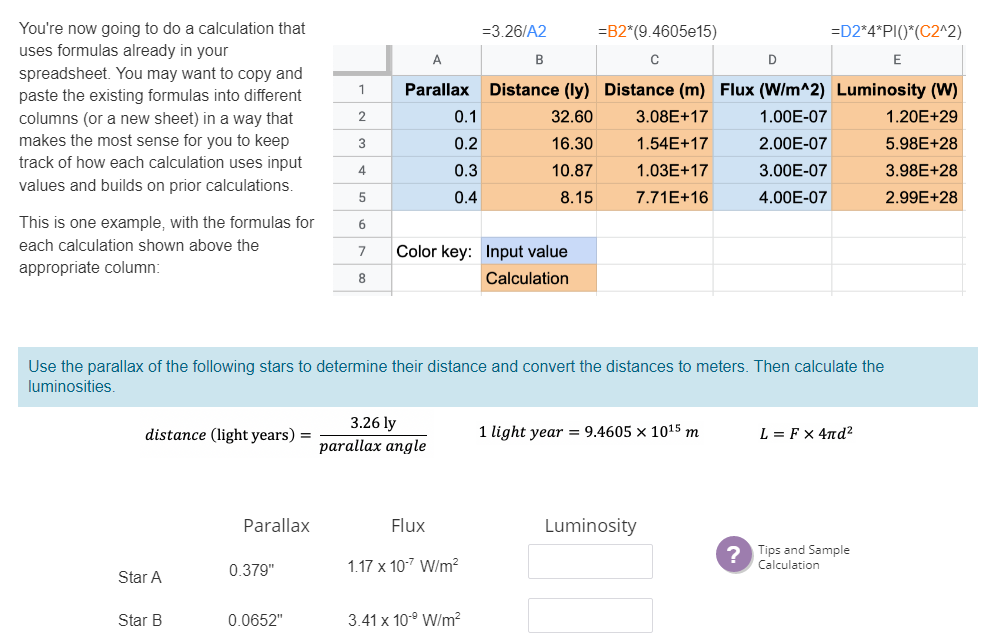This screenshot has width=985, height=634.
Task: Select row number 7
Action: tap(361, 251)
